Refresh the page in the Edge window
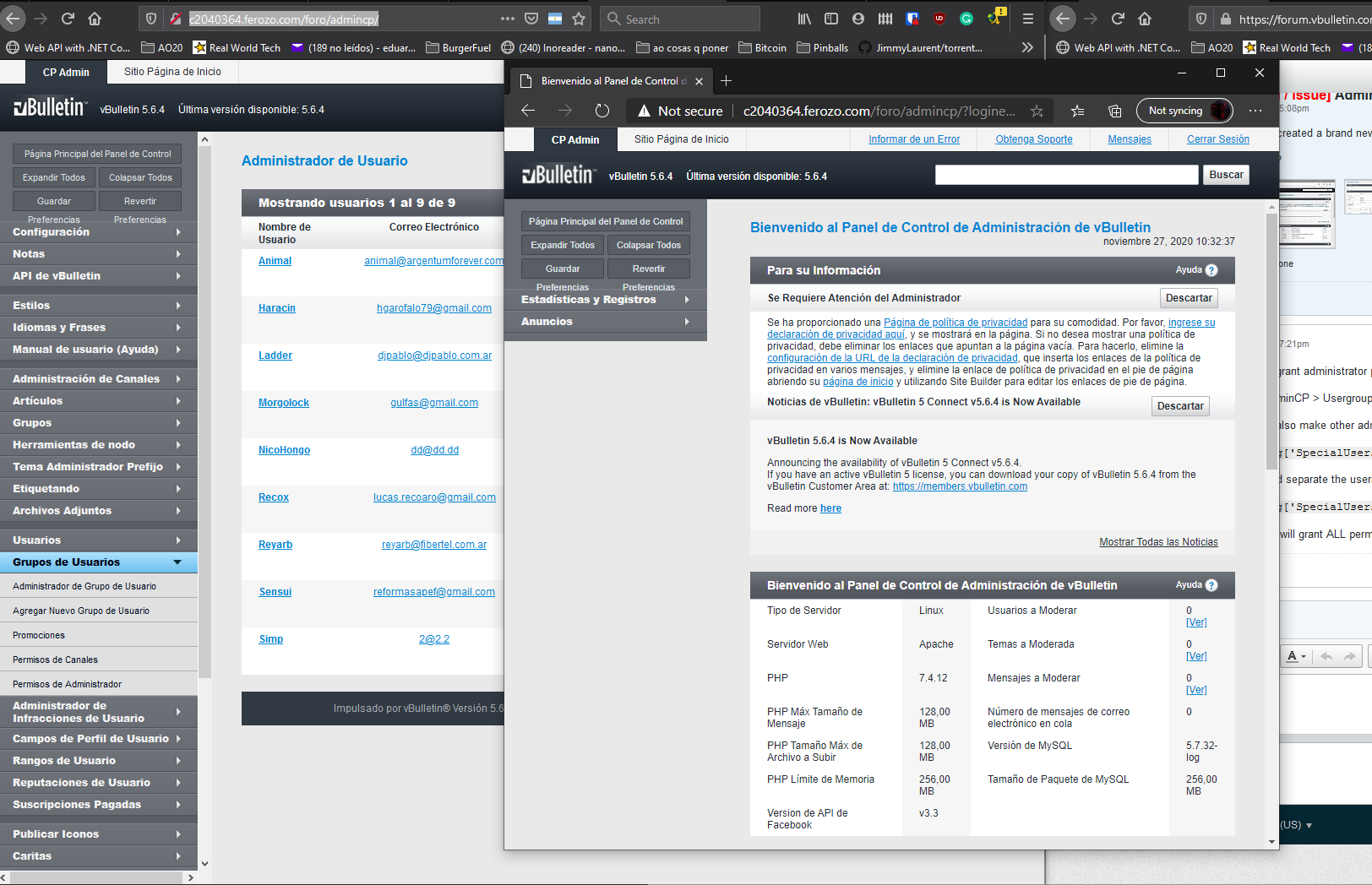Screen dimensions: 1372x885 point(602,111)
